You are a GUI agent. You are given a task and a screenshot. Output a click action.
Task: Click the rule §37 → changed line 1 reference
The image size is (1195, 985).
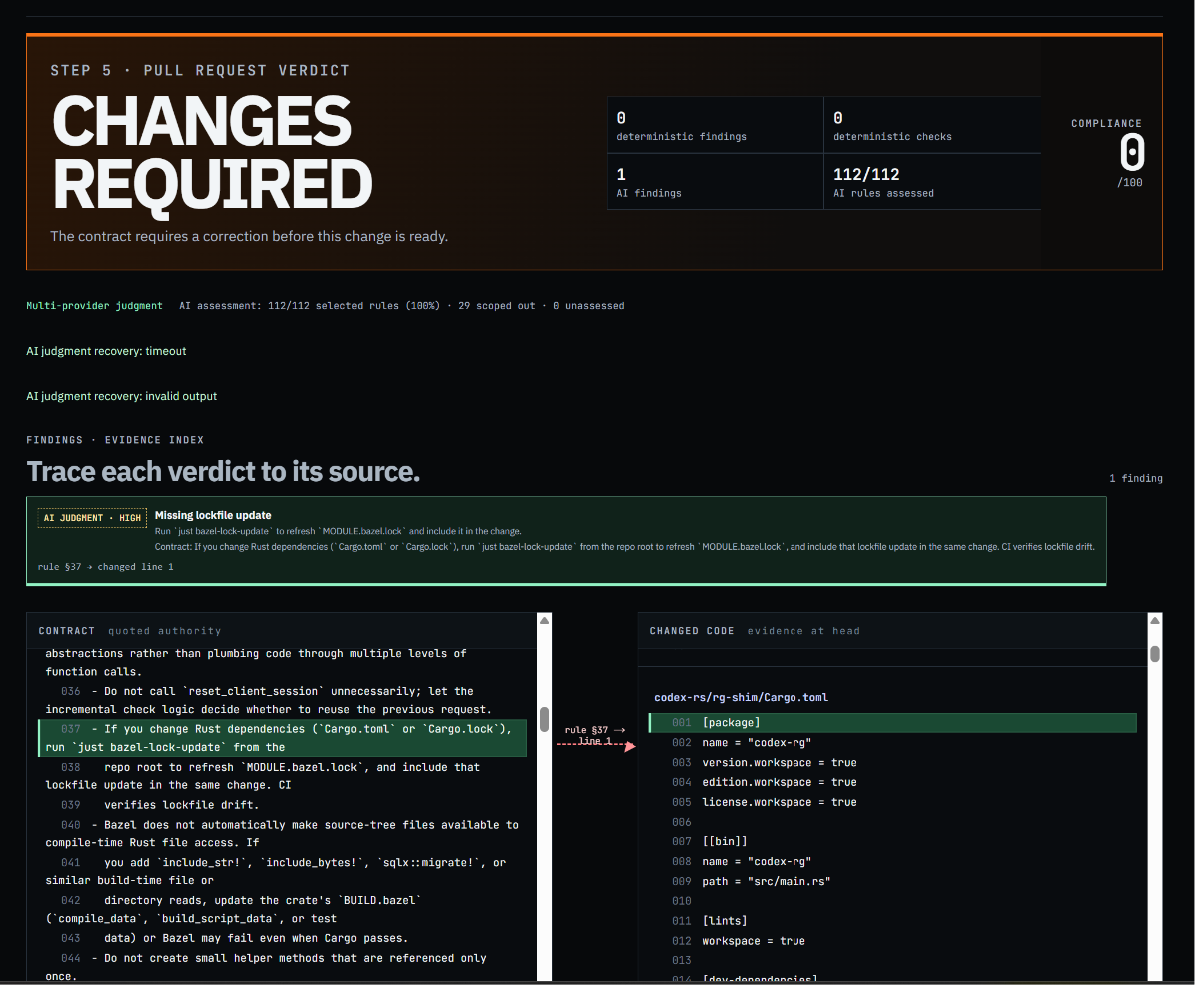click(x=106, y=566)
